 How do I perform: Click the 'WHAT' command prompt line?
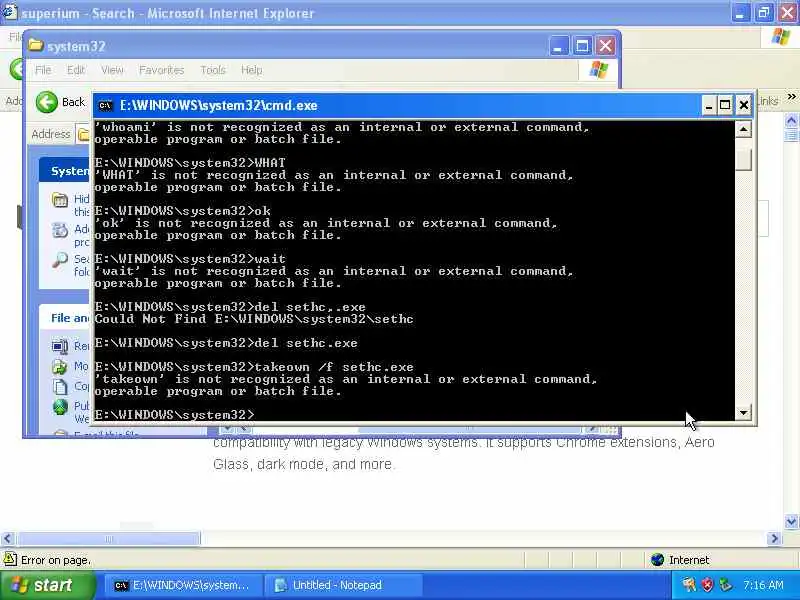coord(190,163)
